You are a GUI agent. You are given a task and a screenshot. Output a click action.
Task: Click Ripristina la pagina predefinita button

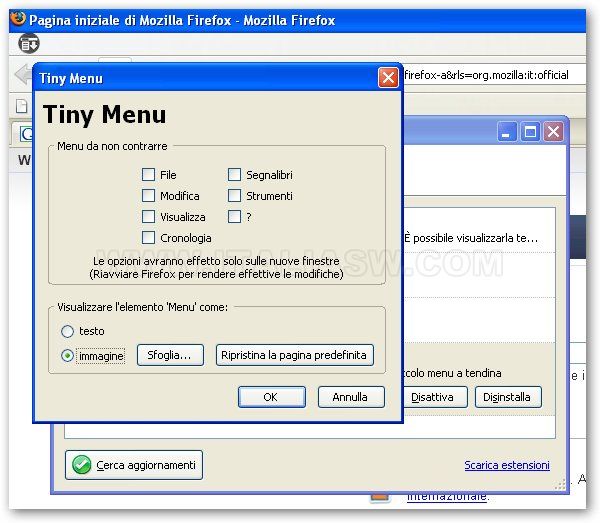pos(295,355)
